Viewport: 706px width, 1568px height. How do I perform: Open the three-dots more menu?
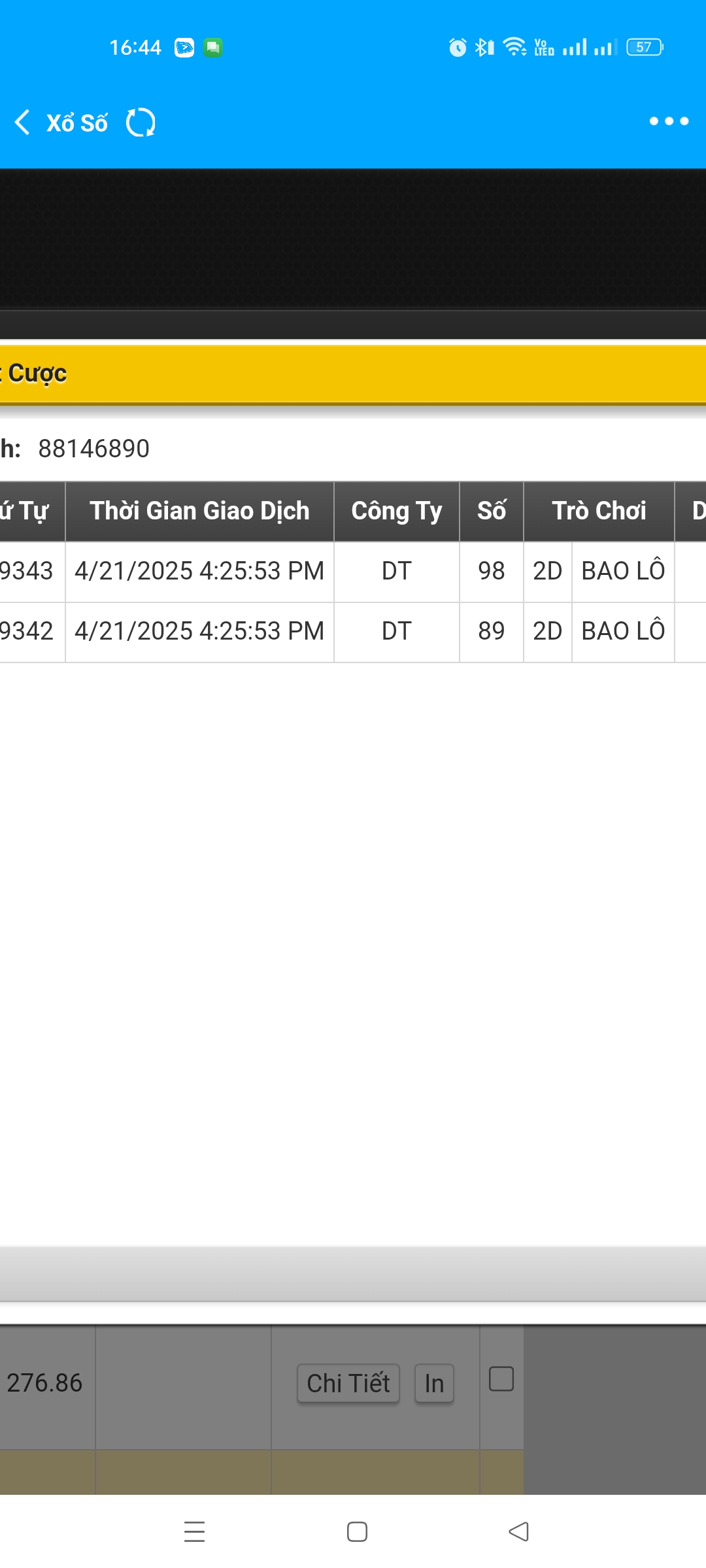tap(669, 121)
